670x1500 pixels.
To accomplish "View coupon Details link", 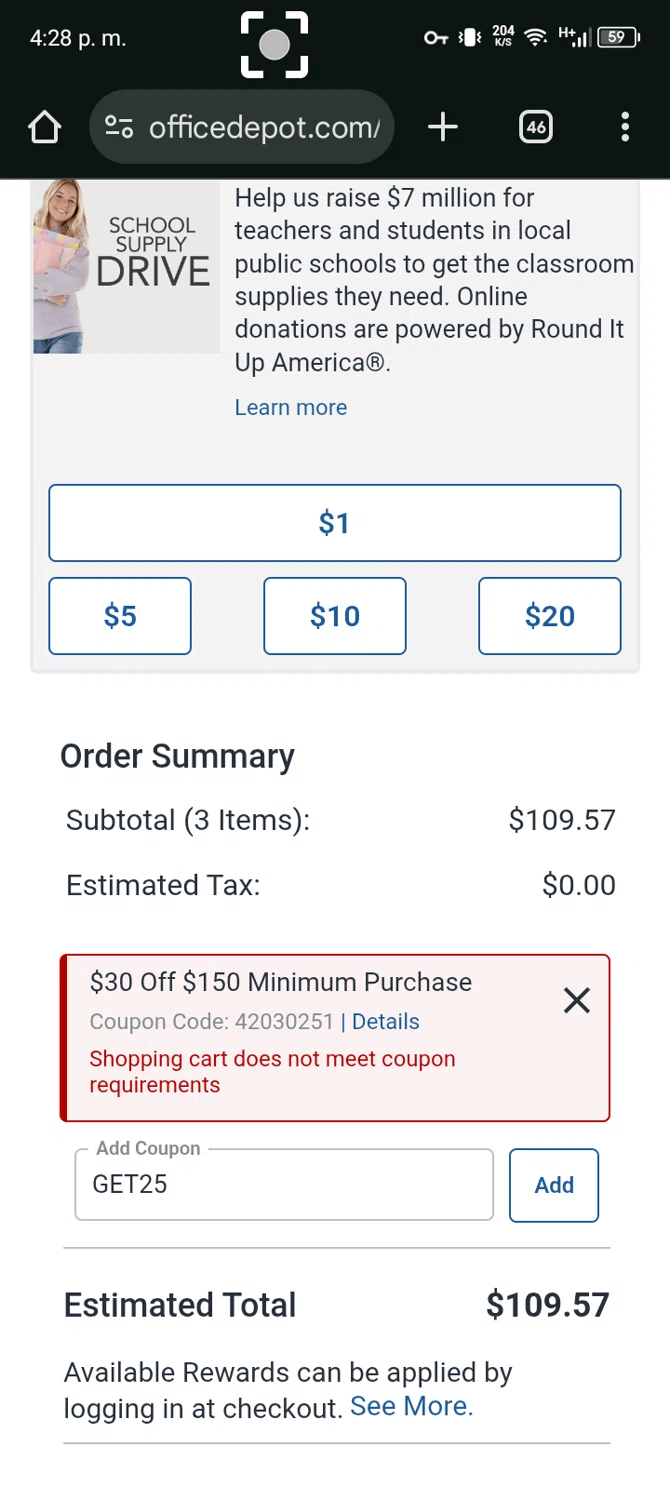I will click(386, 1022).
